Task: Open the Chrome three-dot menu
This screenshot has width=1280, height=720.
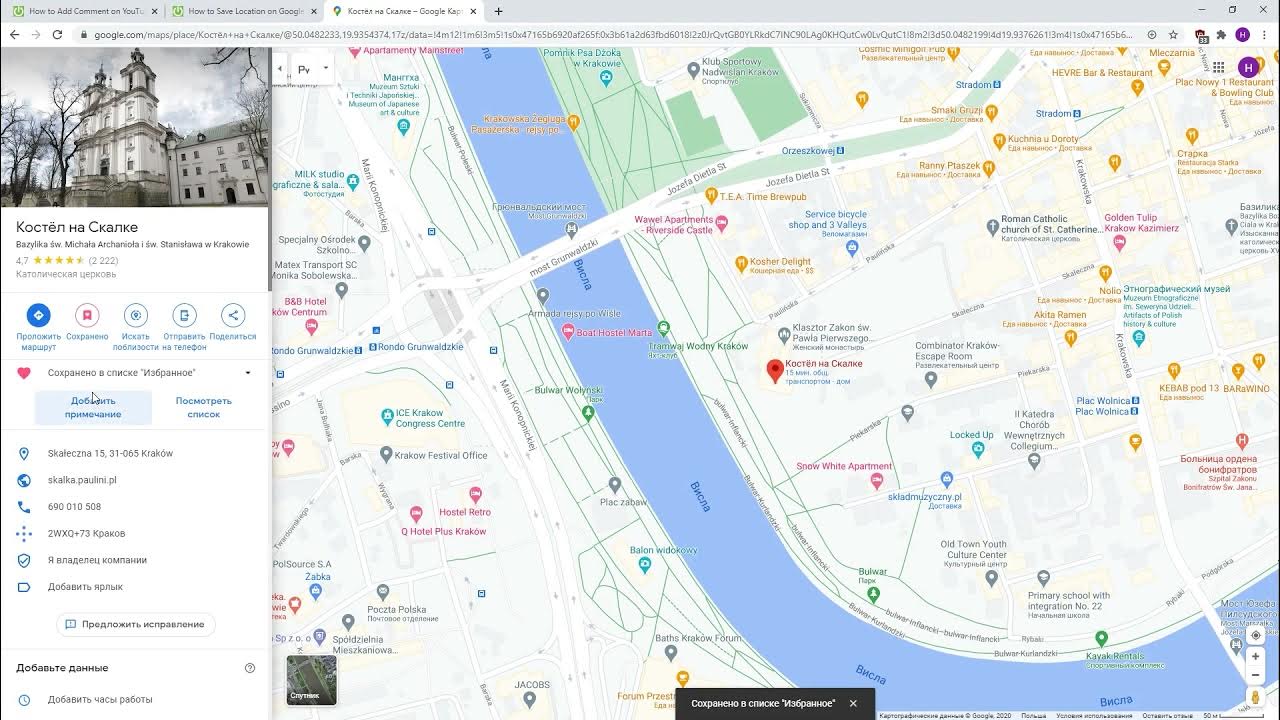Action: tap(1264, 34)
